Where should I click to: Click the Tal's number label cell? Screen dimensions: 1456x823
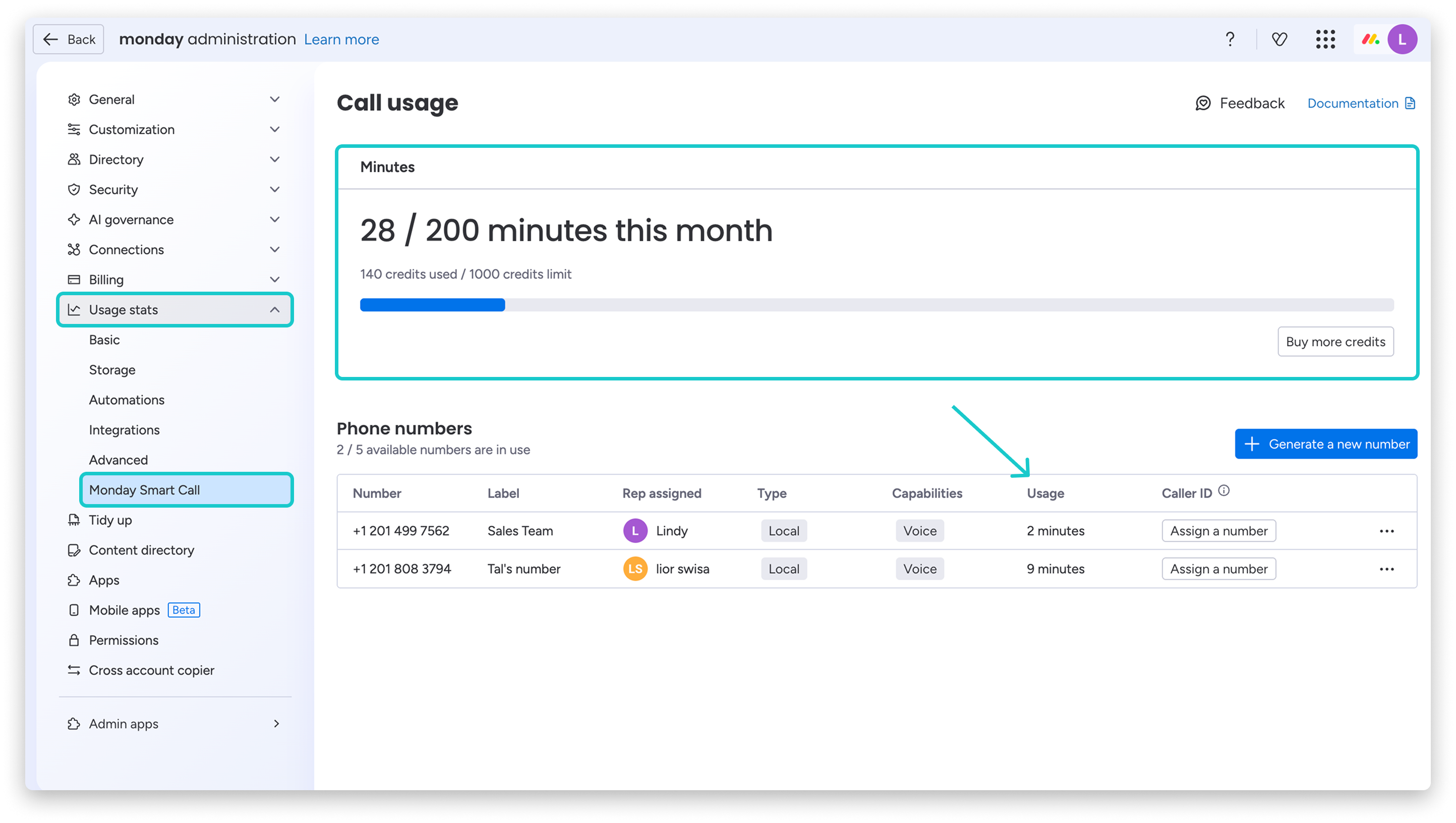(x=524, y=569)
